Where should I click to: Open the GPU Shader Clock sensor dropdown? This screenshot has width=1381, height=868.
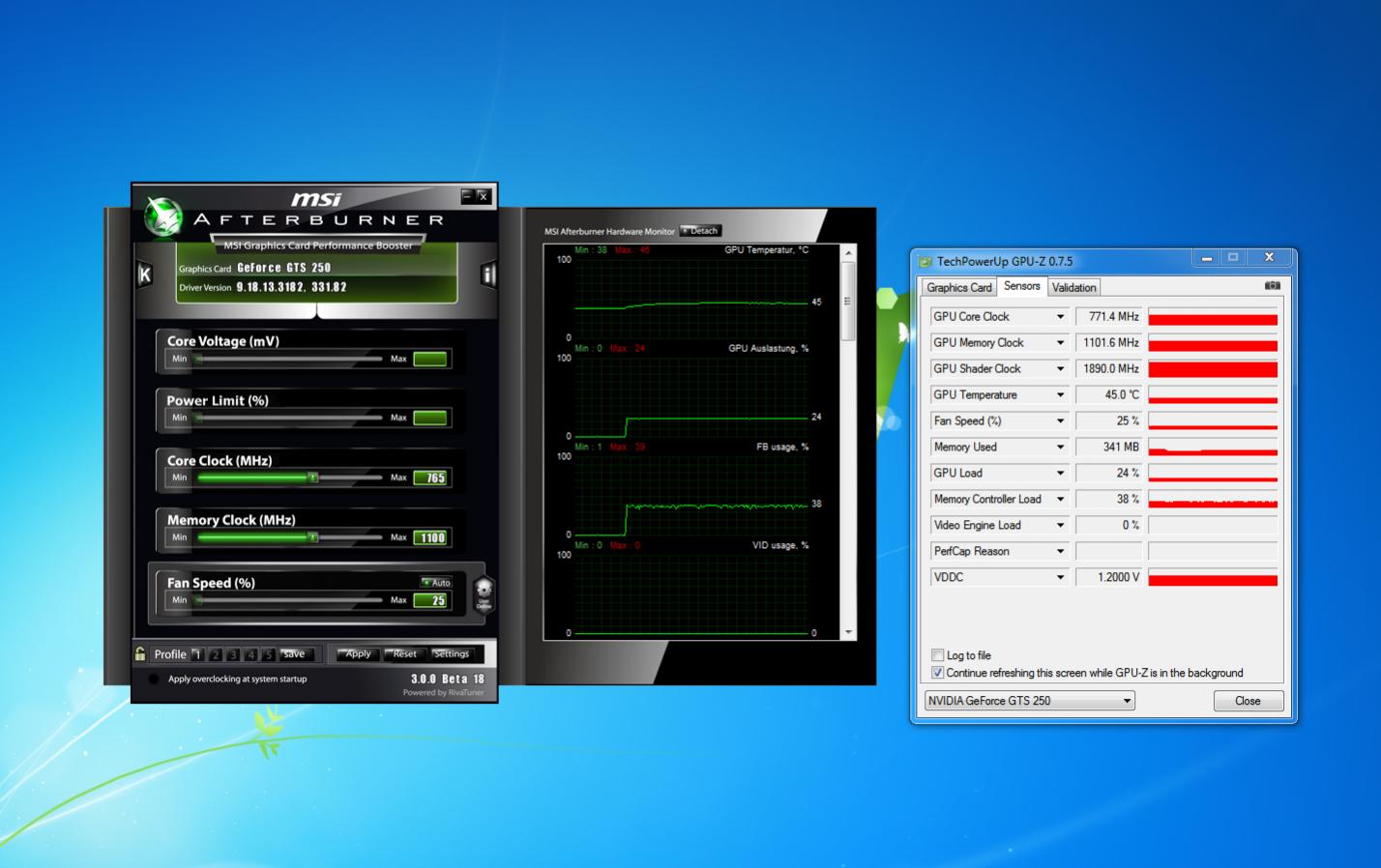[x=1060, y=368]
